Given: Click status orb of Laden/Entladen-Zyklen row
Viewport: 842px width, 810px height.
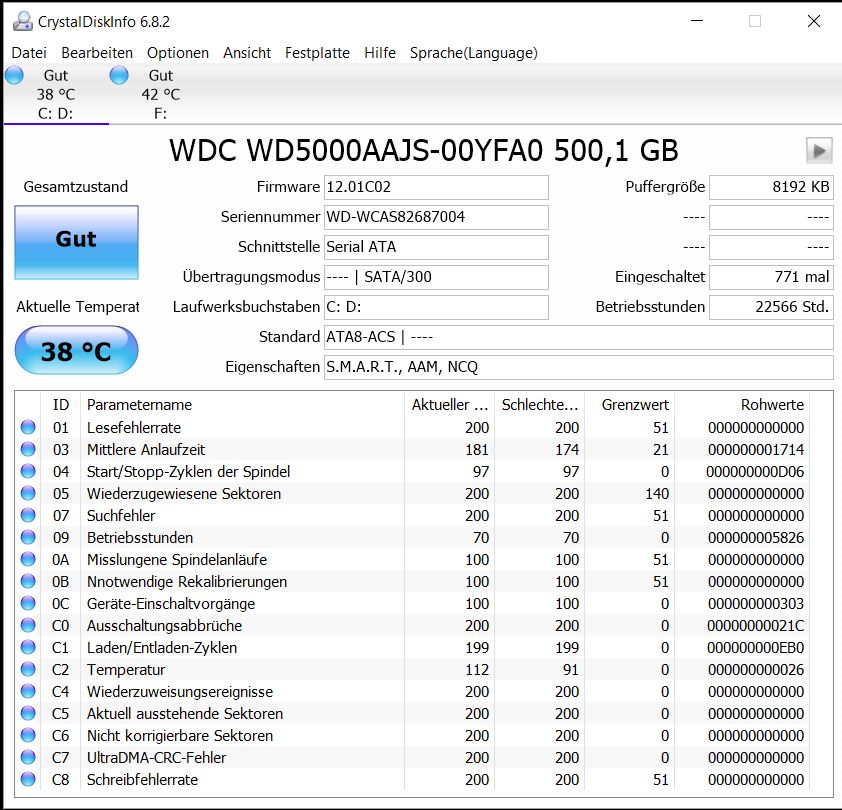Looking at the screenshot, I should click(28, 648).
